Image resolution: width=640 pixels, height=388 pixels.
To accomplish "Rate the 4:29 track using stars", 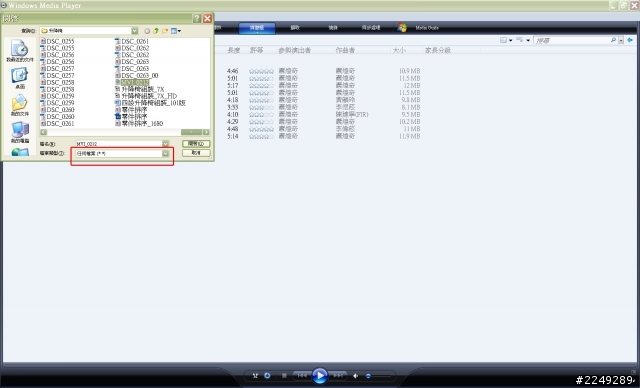I will coord(261,122).
